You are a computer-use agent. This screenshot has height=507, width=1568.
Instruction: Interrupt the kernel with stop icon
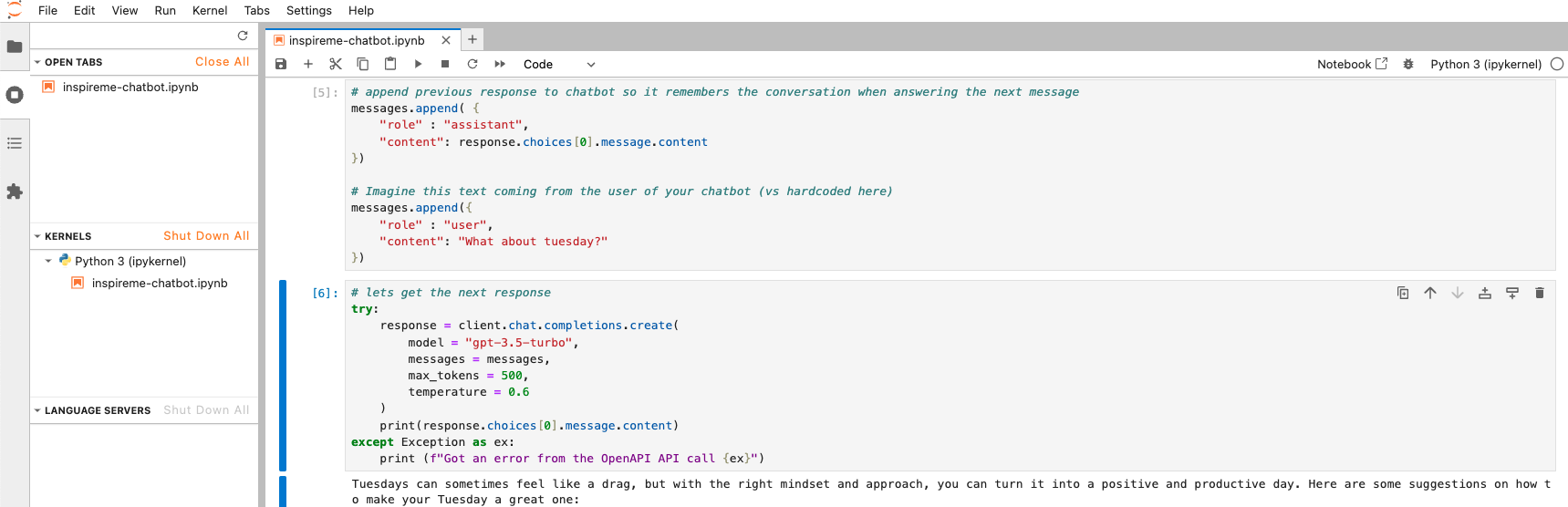pos(445,64)
